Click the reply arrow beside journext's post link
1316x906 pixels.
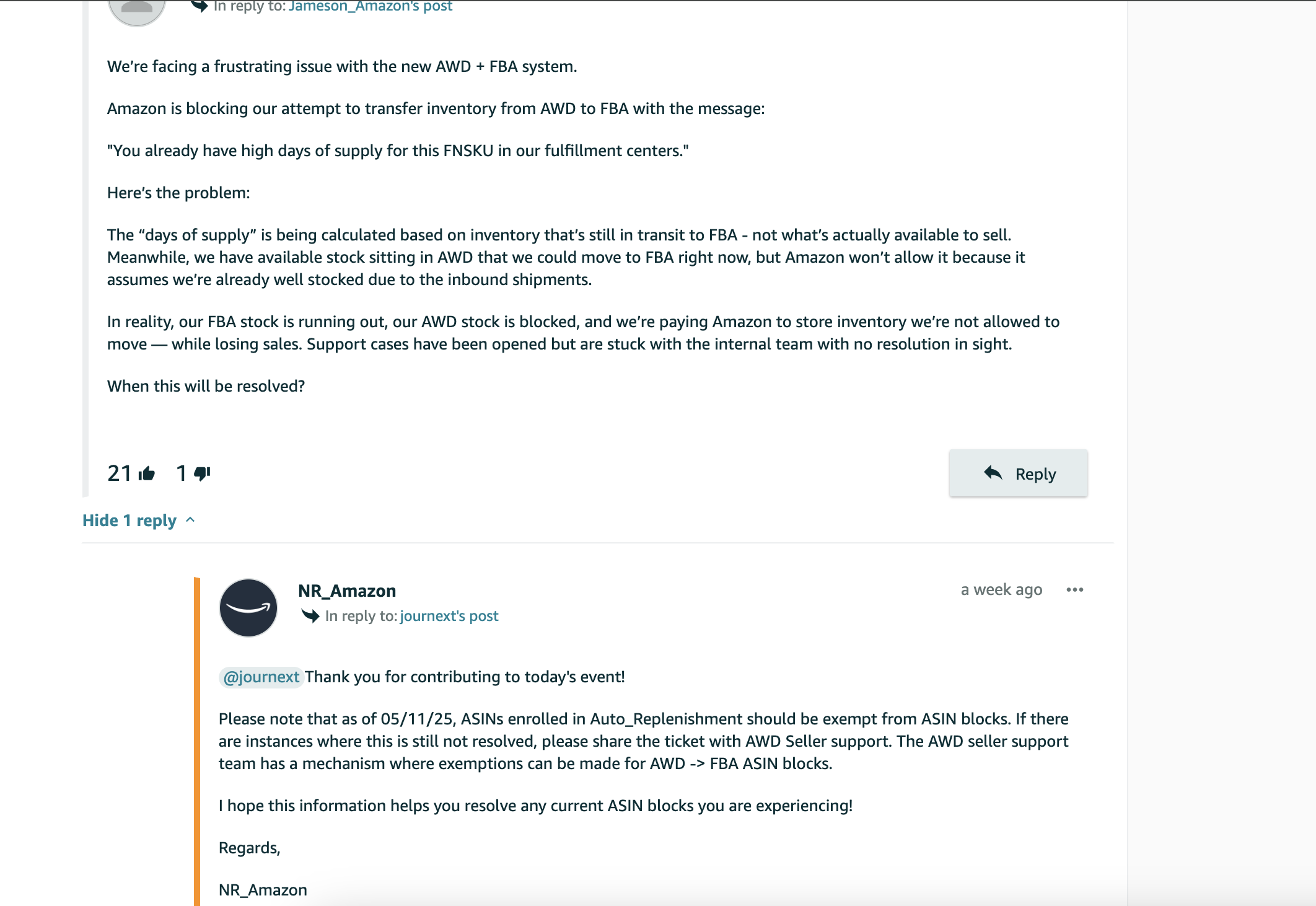(310, 616)
